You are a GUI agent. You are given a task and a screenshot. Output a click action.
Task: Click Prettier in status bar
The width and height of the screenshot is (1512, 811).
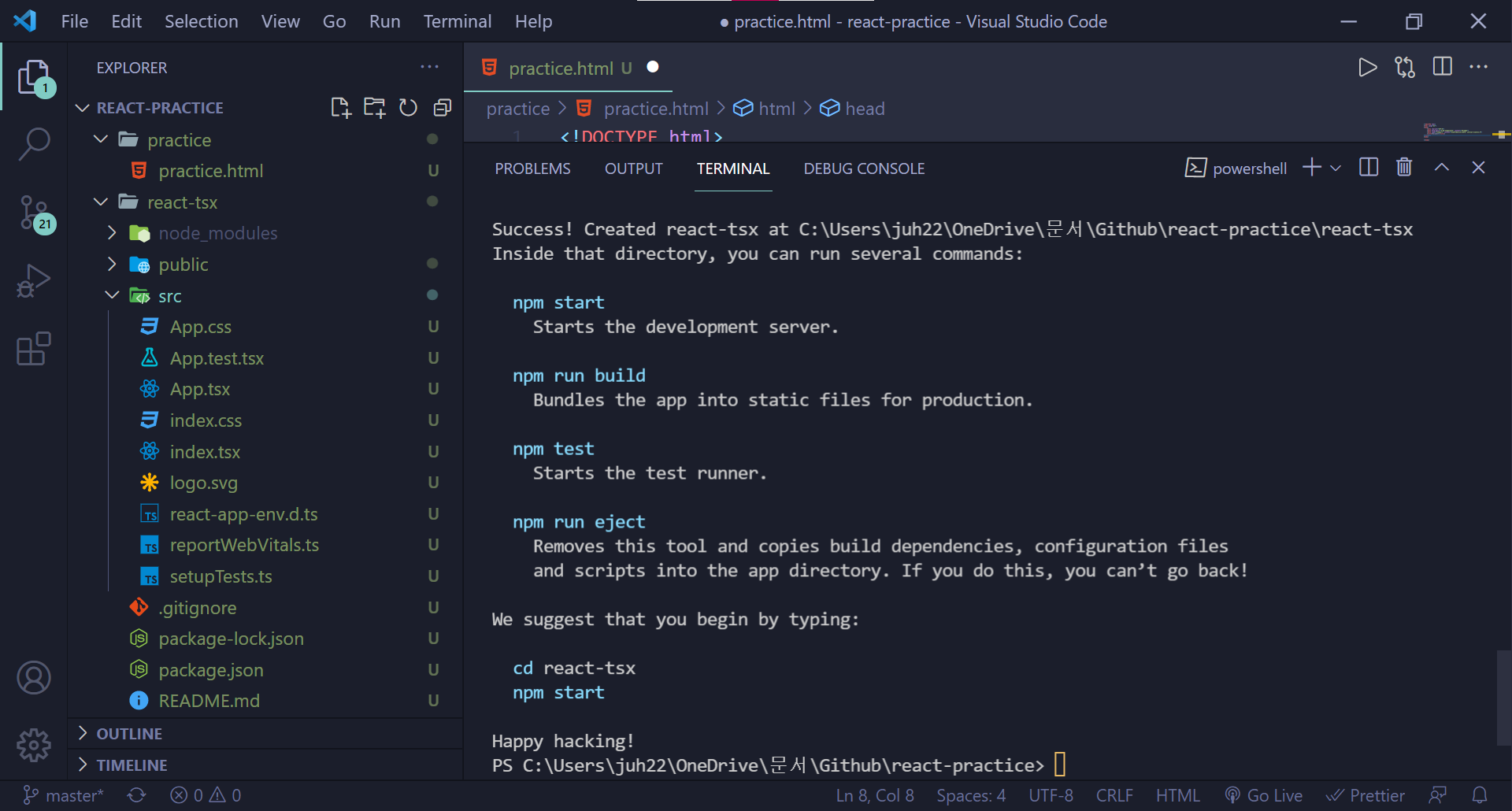tap(1366, 795)
